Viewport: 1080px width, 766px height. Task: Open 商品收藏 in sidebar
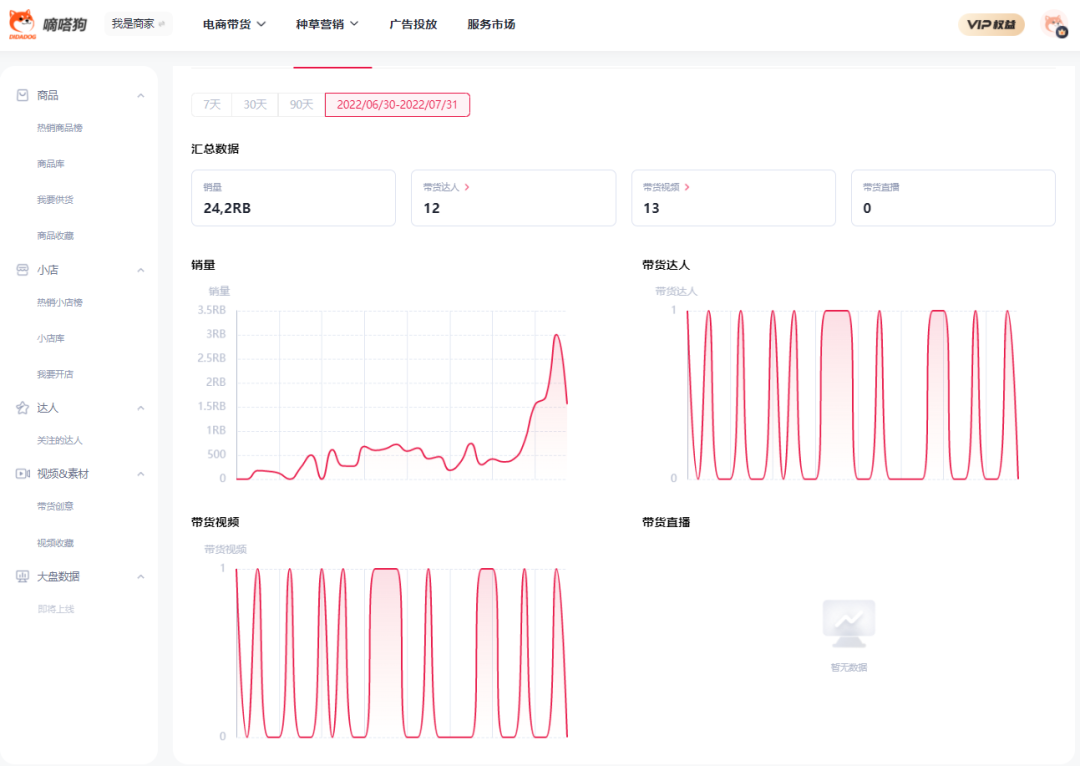[55, 236]
